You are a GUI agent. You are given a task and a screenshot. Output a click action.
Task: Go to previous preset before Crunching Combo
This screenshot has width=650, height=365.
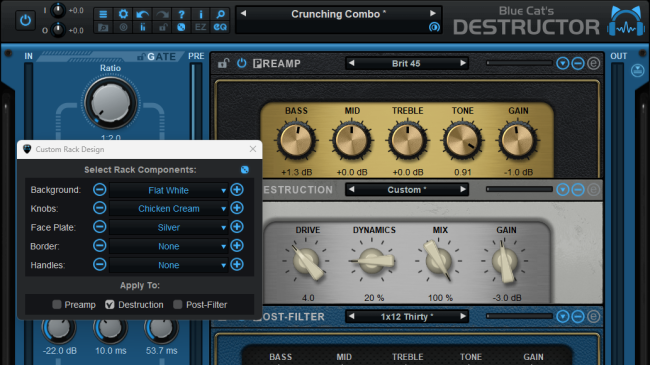(x=243, y=13)
